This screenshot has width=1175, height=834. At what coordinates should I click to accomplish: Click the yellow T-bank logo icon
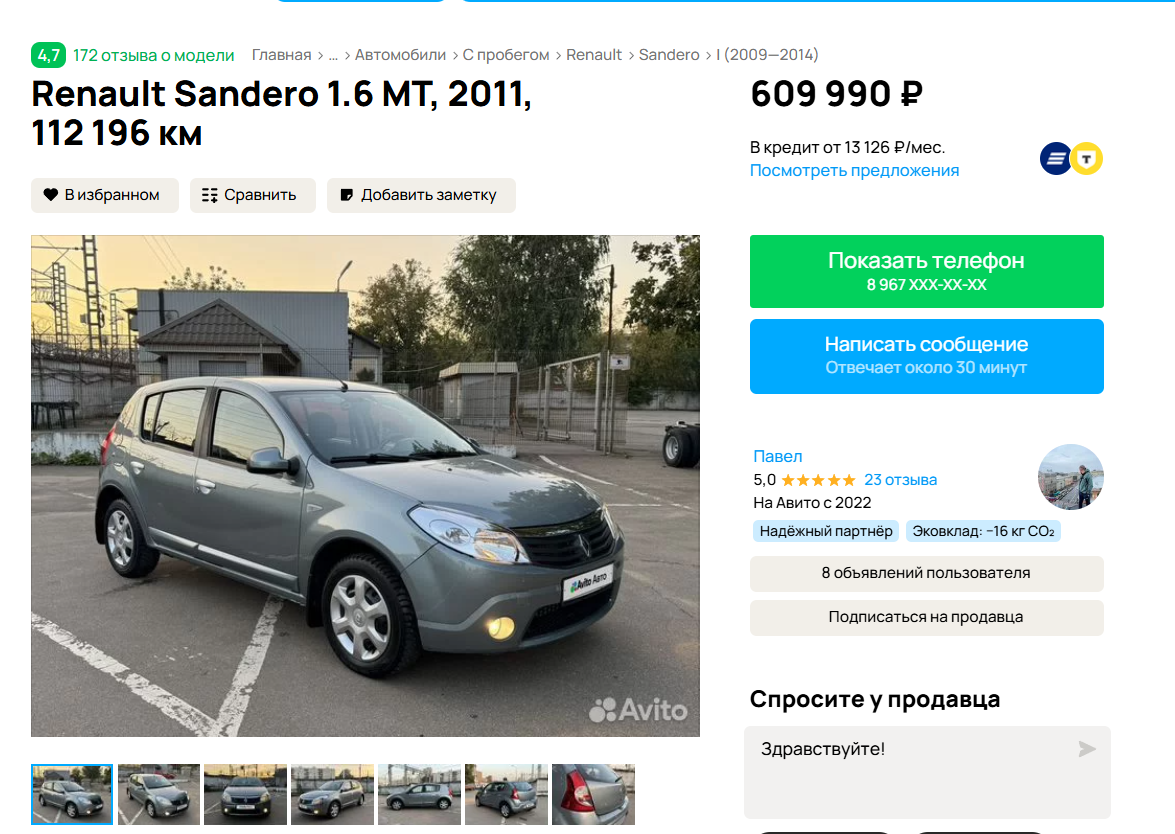[x=1087, y=158]
